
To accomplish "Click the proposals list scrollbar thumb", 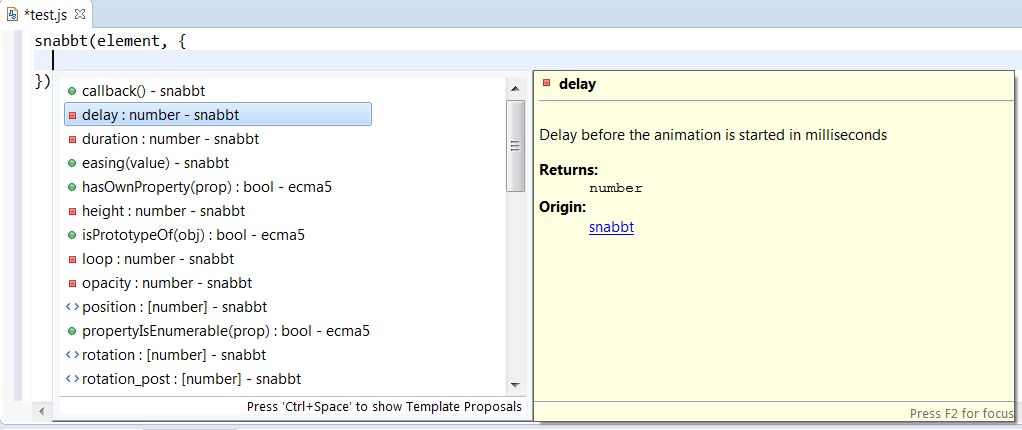I will pyautogui.click(x=516, y=145).
